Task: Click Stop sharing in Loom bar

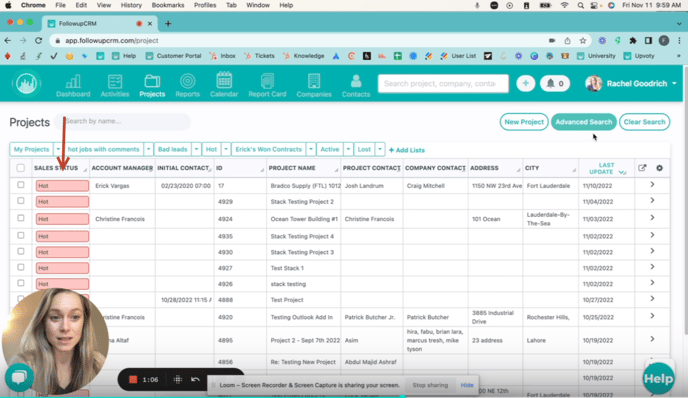Action: click(430, 385)
